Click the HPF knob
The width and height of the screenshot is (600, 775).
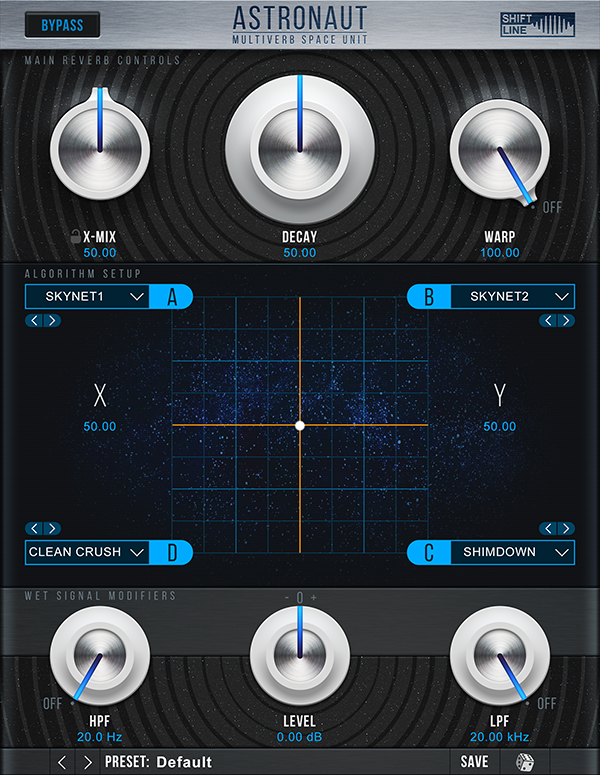pyautogui.click(x=100, y=656)
